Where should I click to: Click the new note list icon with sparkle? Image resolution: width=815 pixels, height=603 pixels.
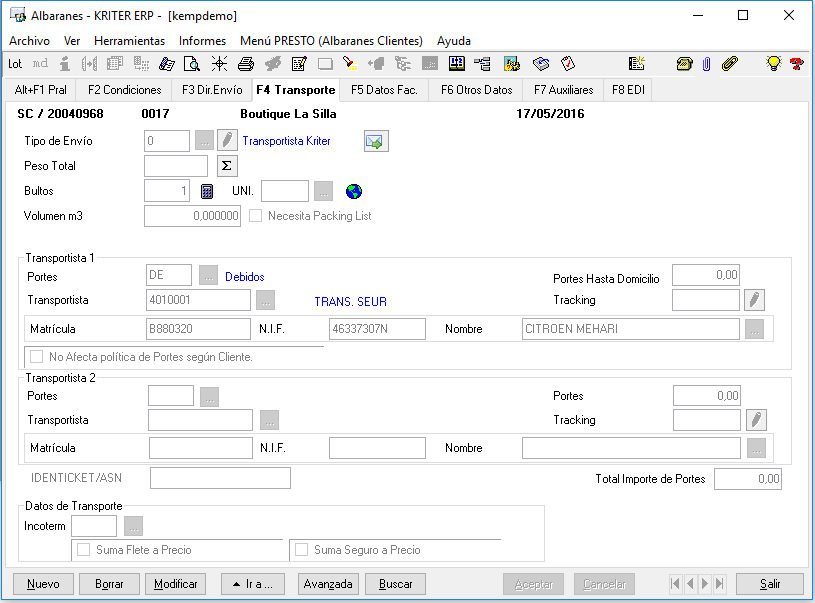636,64
